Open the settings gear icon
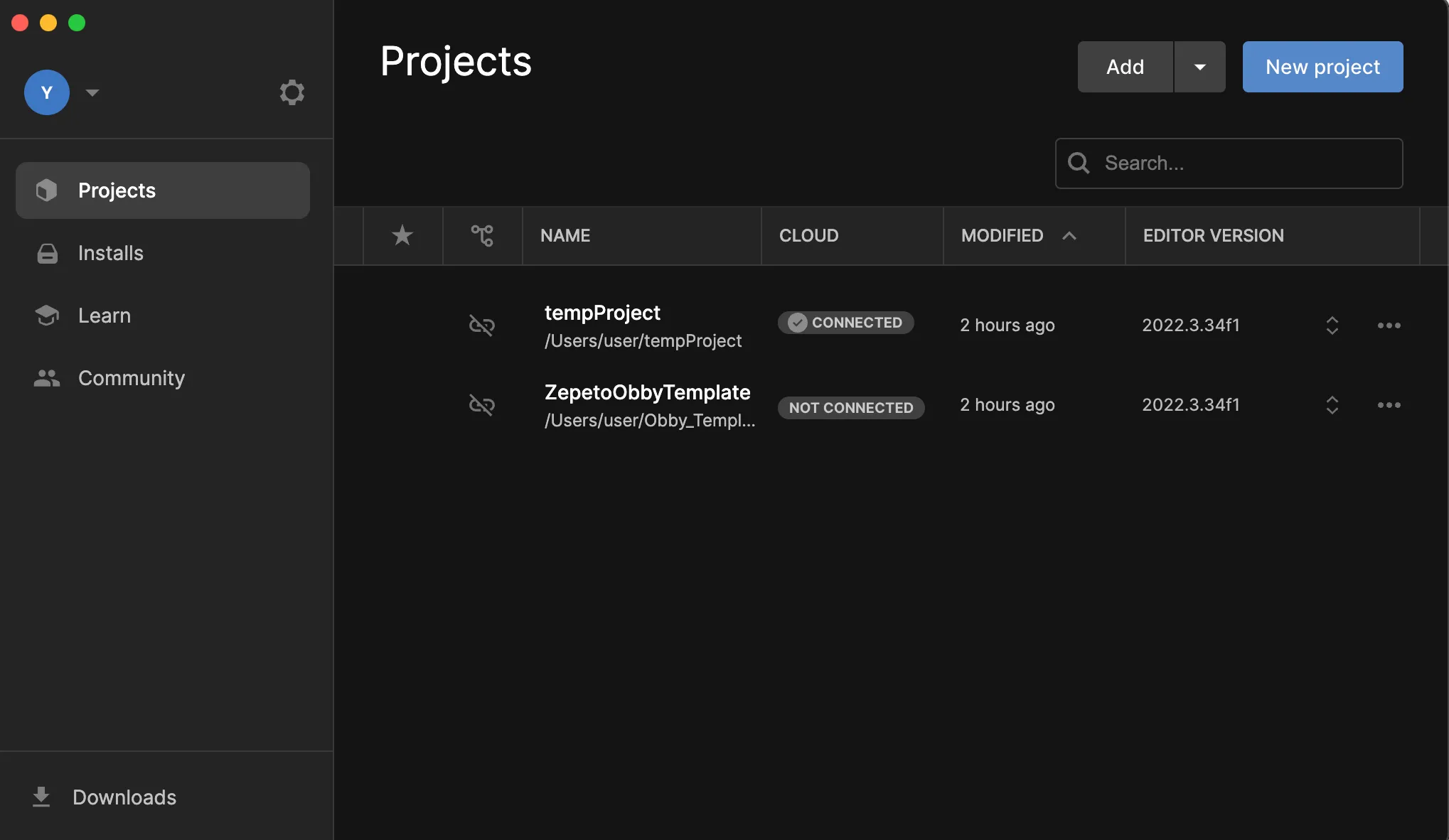 292,92
